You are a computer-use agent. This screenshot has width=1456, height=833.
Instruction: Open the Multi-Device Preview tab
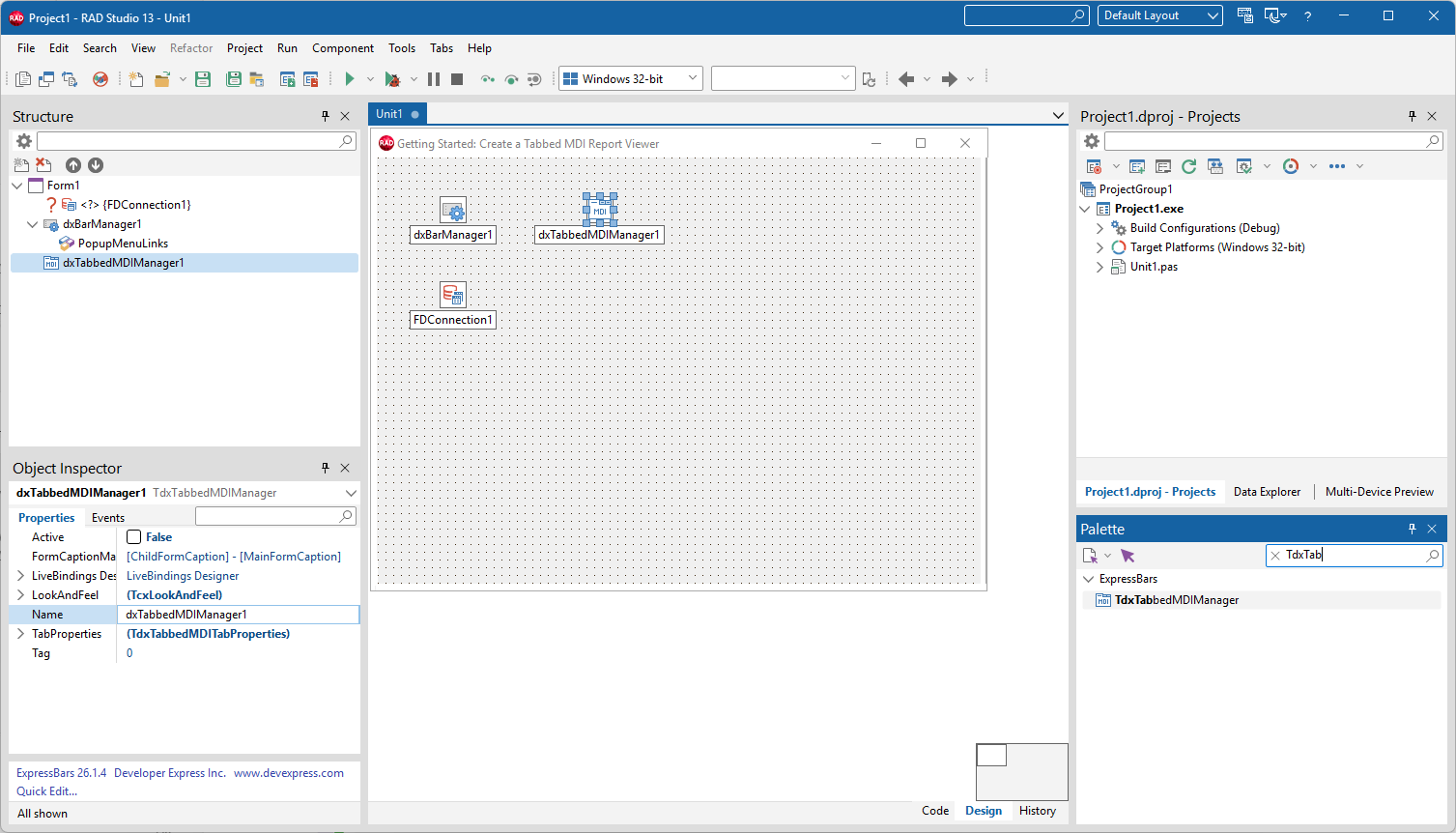coord(1380,492)
